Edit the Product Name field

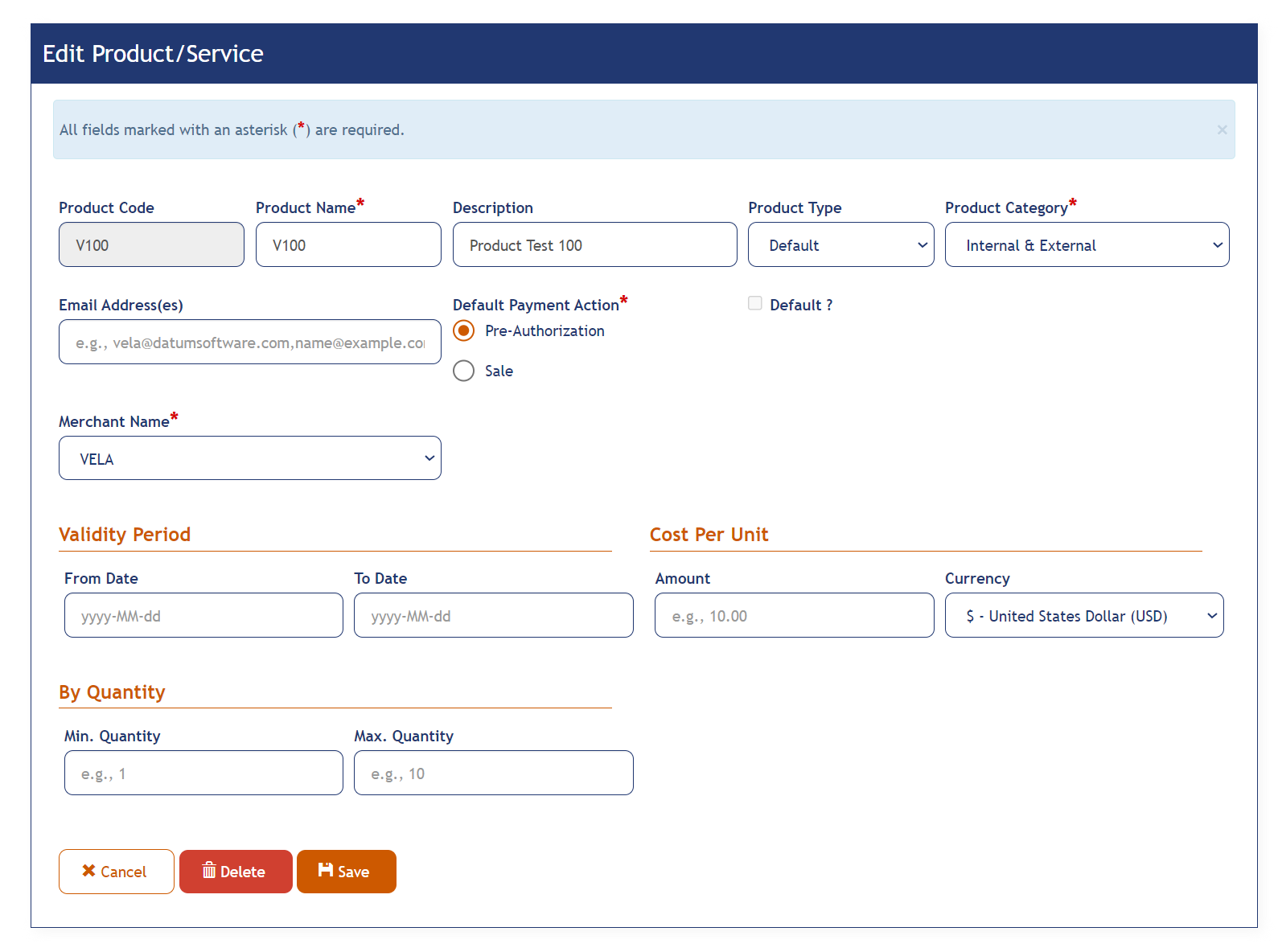click(x=348, y=244)
